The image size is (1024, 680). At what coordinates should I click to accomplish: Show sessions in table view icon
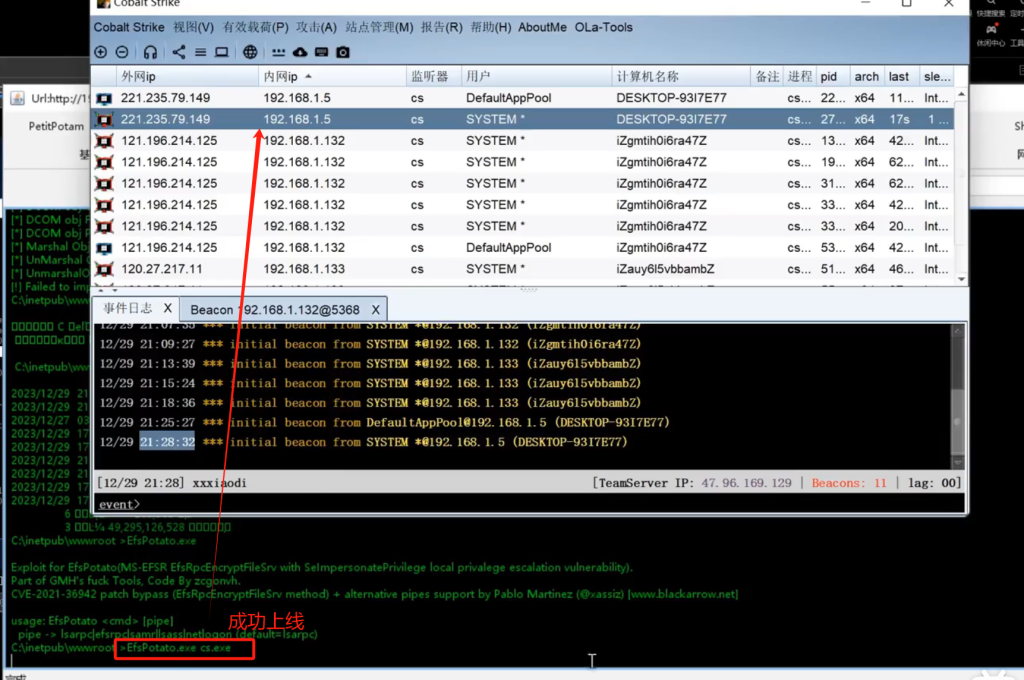point(200,52)
